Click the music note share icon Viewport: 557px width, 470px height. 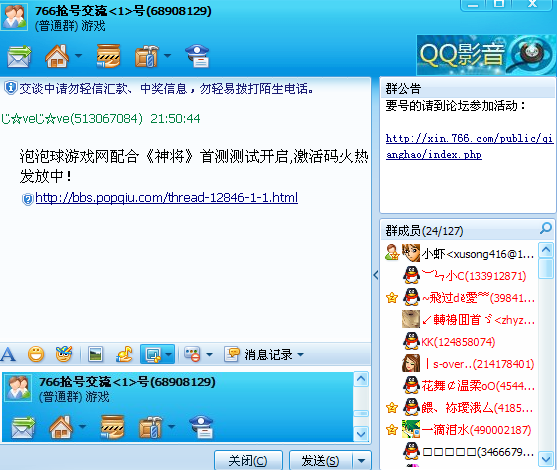[x=124, y=354]
